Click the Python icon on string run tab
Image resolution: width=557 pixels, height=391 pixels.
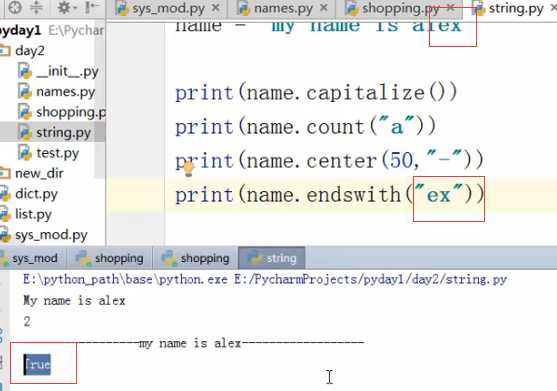pos(255,258)
